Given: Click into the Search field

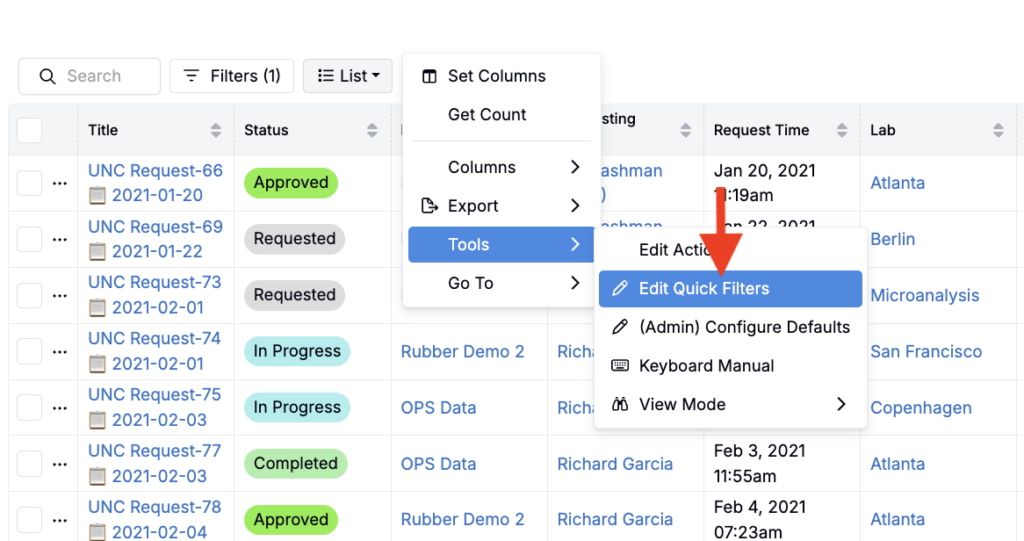Looking at the screenshot, I should 100,76.
